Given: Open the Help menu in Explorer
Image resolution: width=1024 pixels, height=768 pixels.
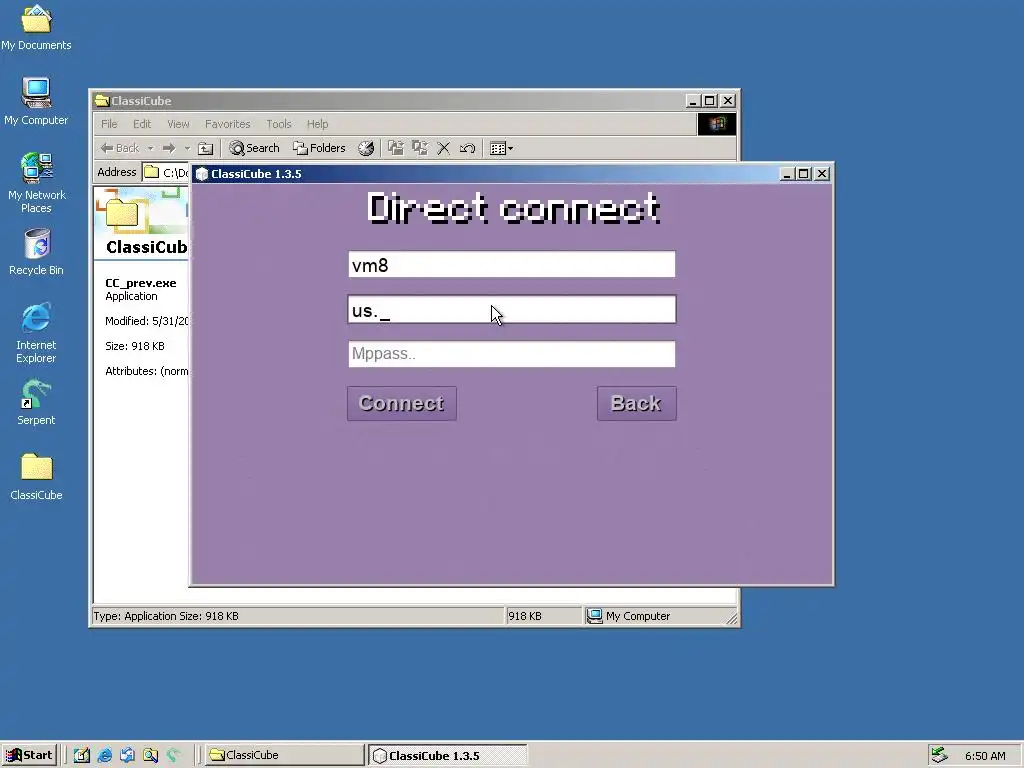Looking at the screenshot, I should click(317, 123).
